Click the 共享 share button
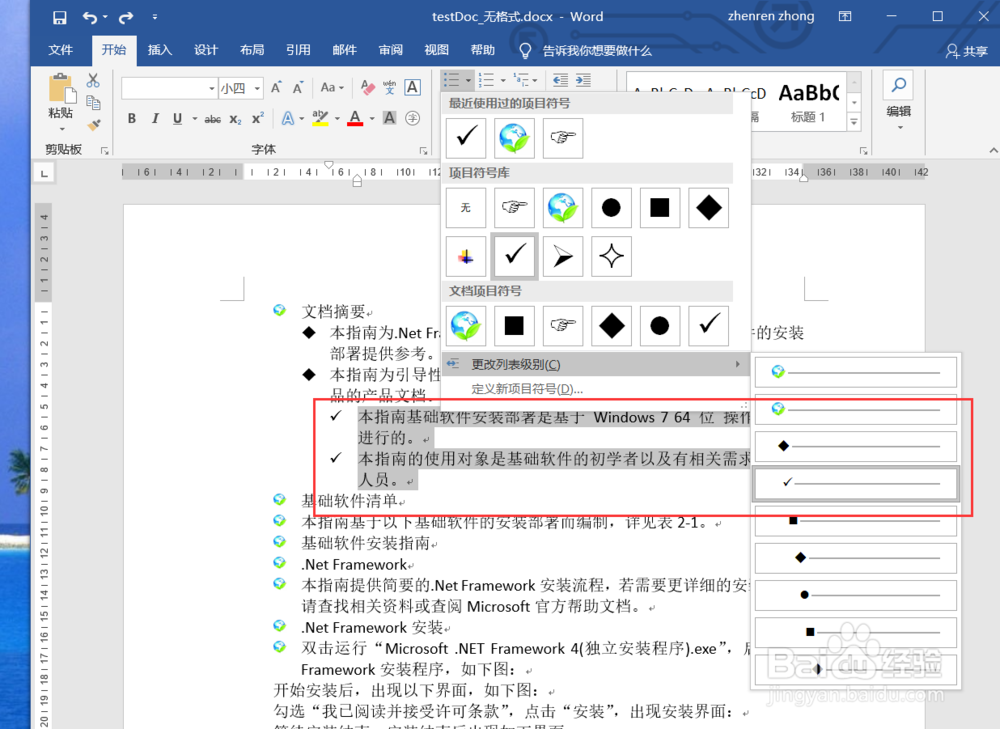This screenshot has height=729, width=1000. (x=967, y=51)
